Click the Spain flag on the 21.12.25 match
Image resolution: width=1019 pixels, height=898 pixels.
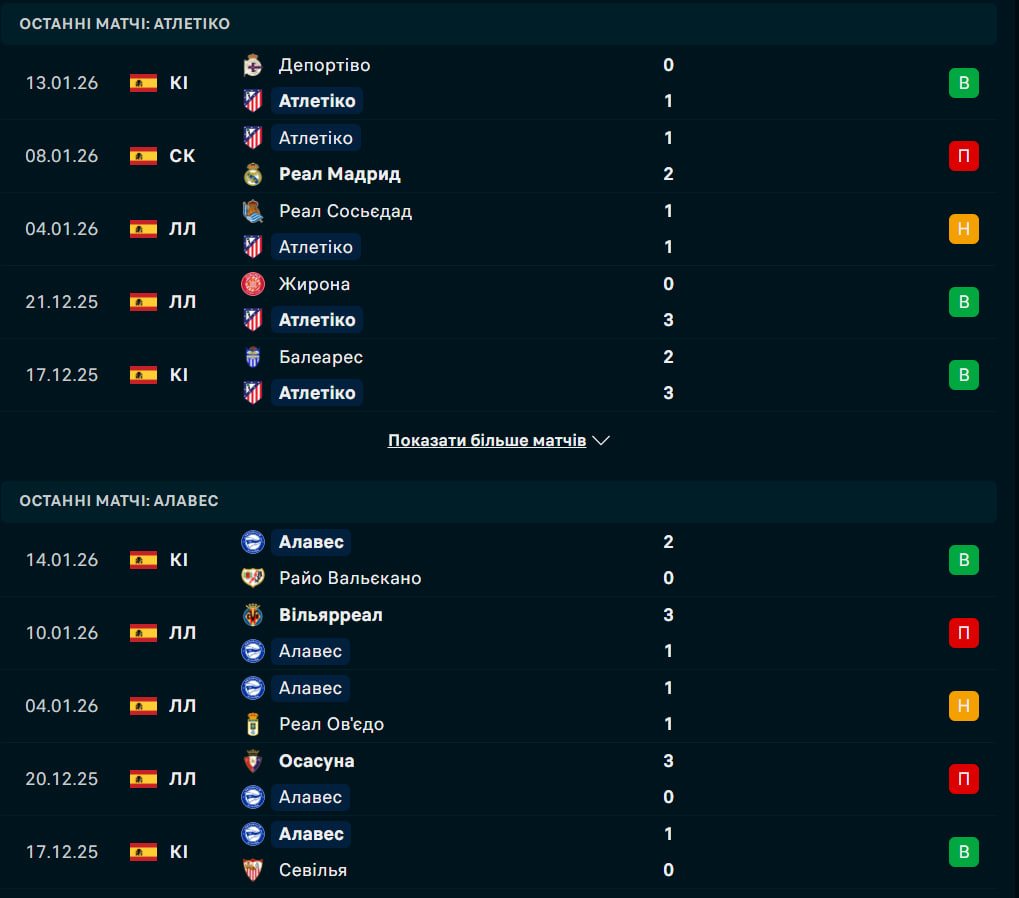(143, 302)
